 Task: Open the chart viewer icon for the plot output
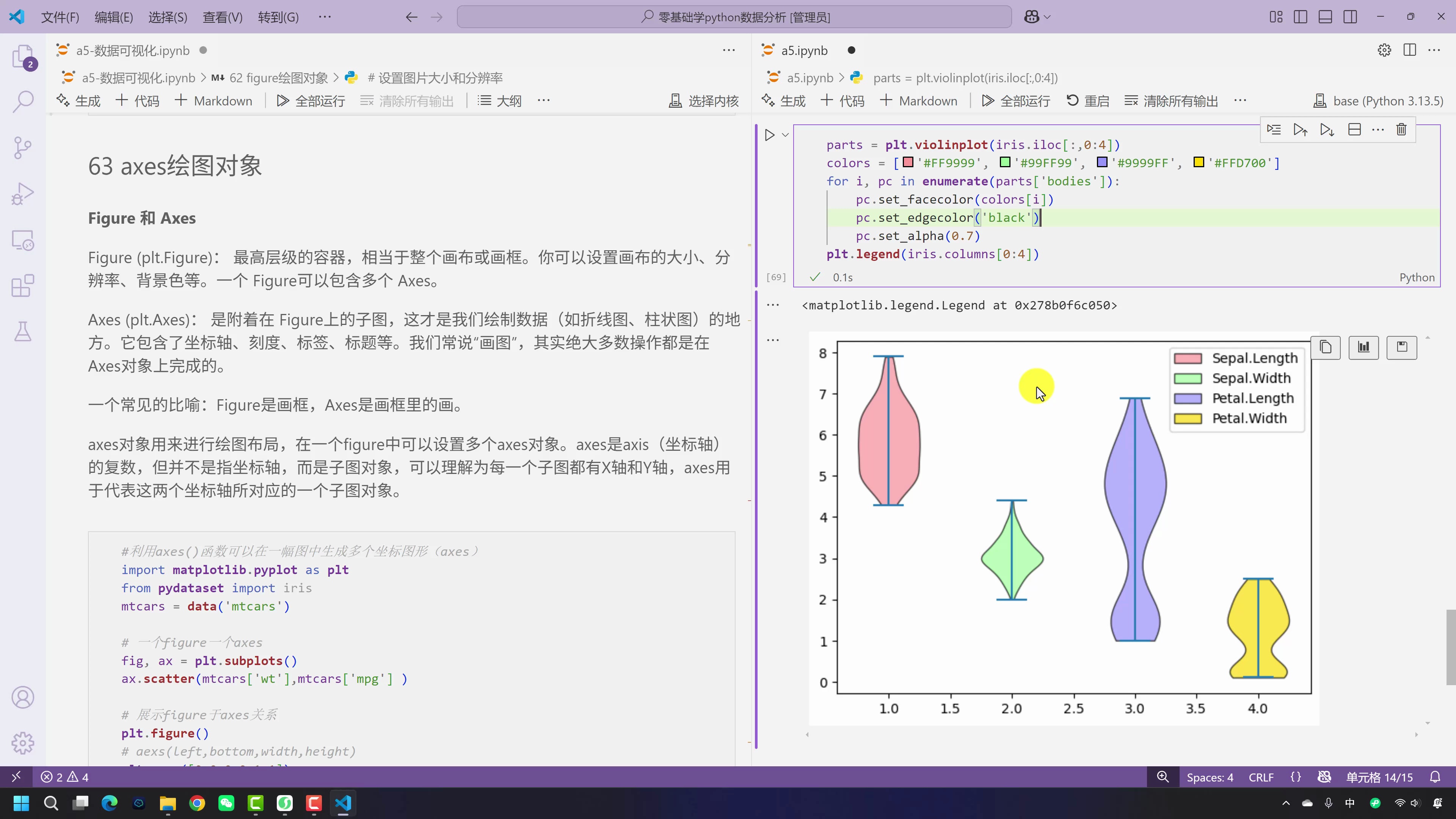click(x=1363, y=347)
